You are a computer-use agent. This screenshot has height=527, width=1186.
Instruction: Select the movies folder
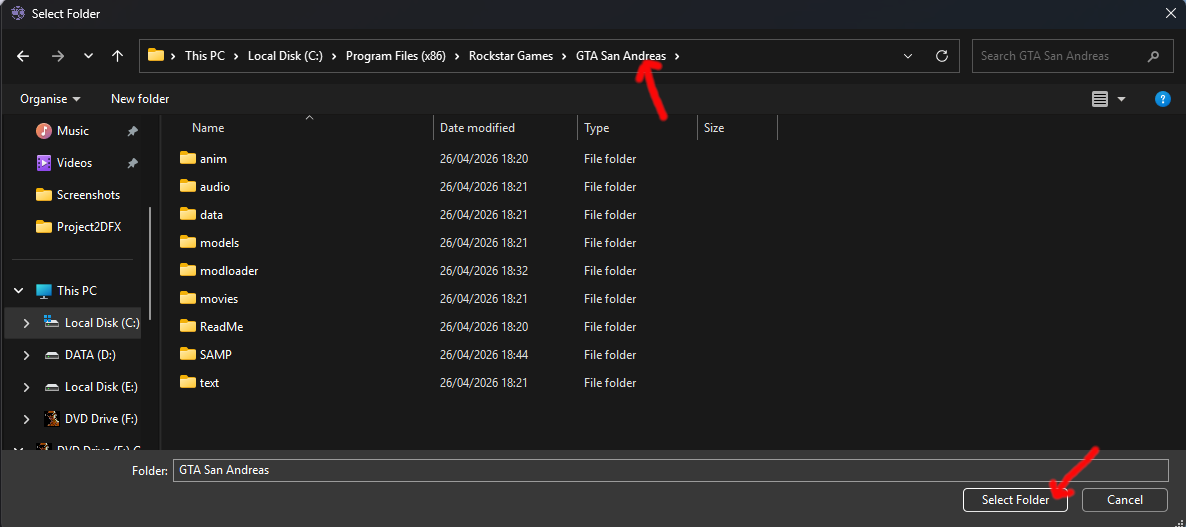[x=219, y=299]
